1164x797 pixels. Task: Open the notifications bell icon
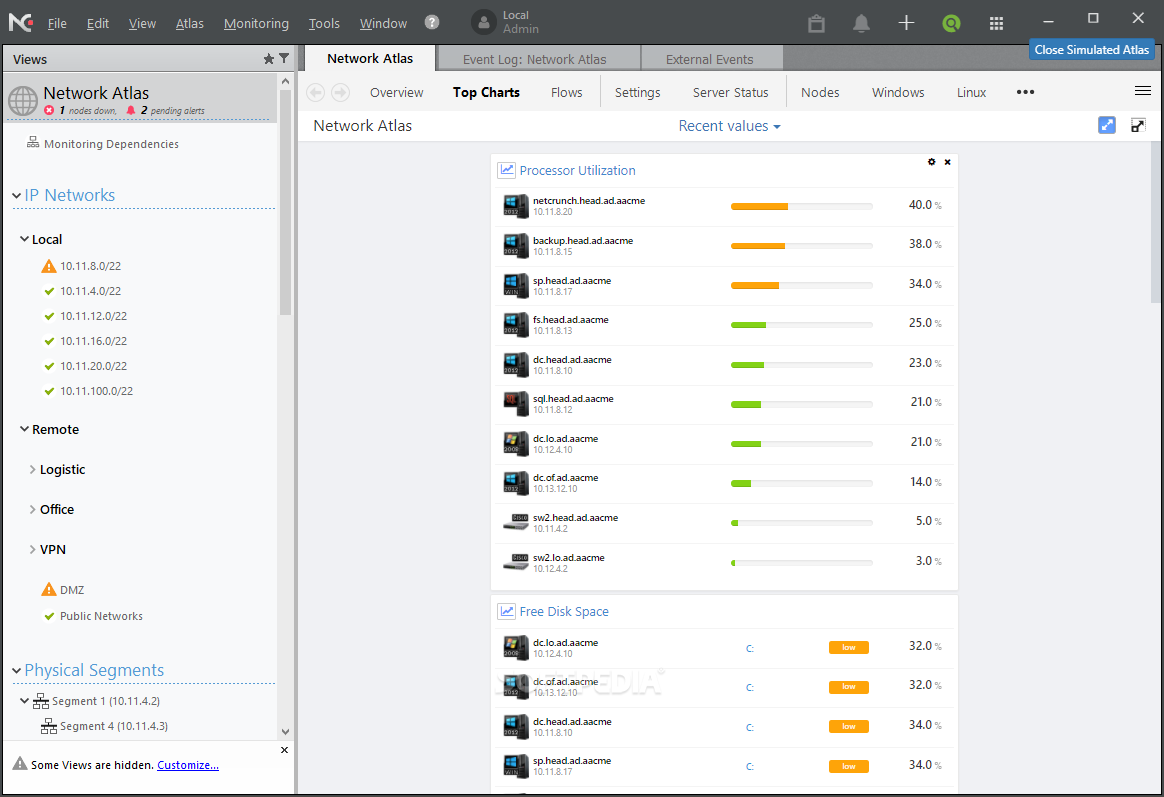click(861, 23)
